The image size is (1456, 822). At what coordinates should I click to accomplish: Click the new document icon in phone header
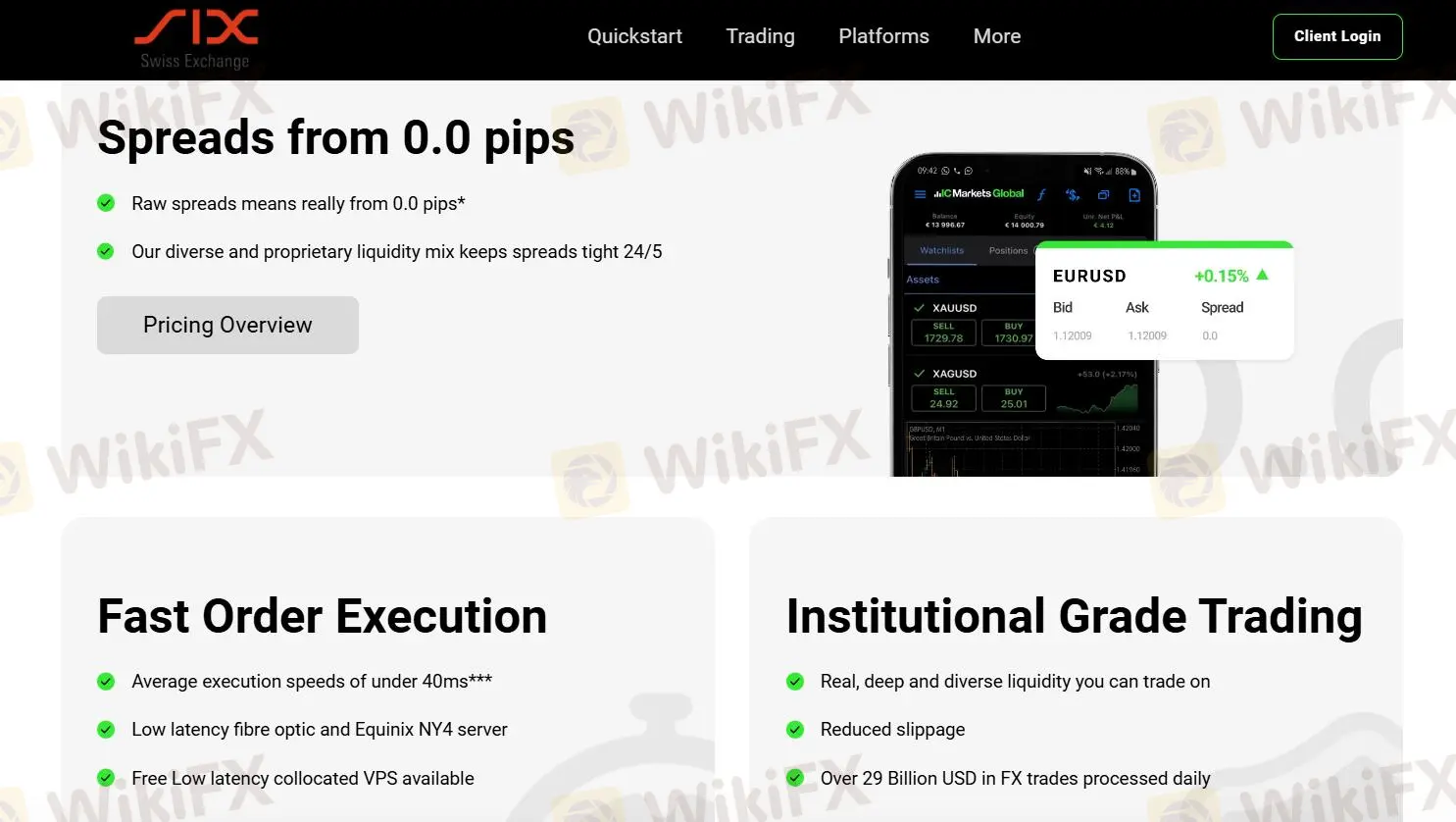click(x=1134, y=194)
